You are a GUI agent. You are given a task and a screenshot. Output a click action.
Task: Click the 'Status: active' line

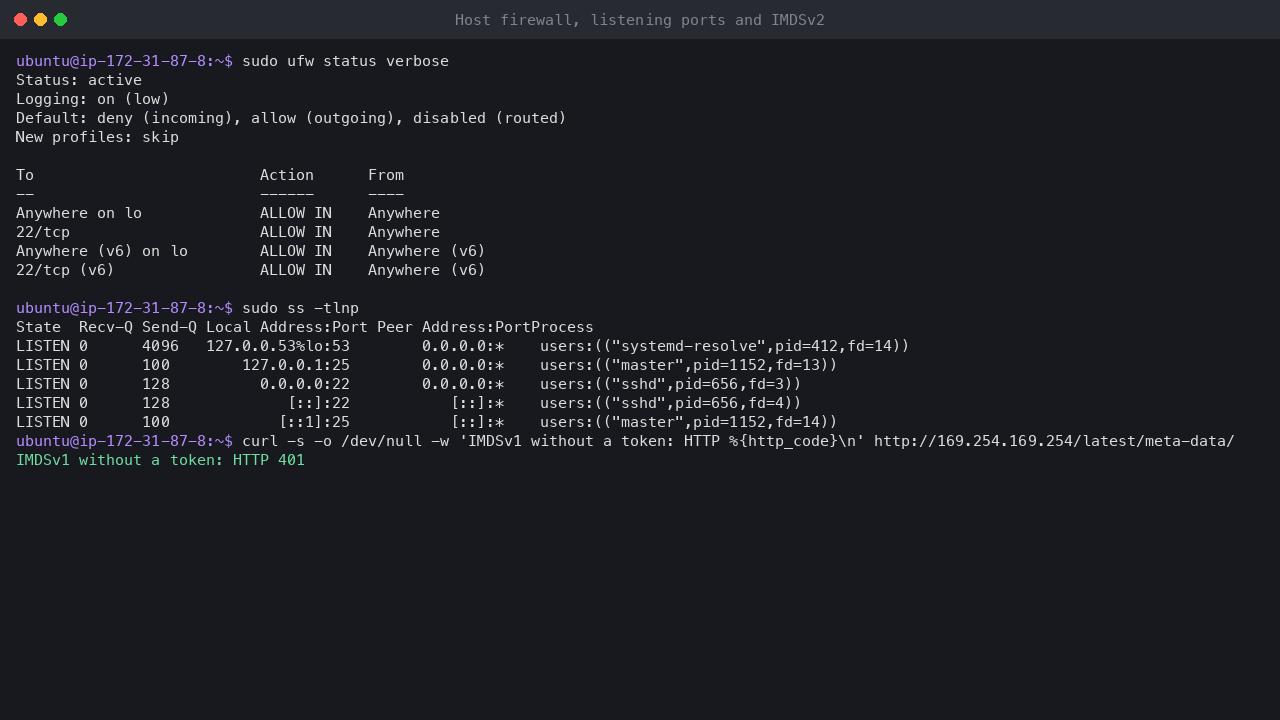coord(79,80)
